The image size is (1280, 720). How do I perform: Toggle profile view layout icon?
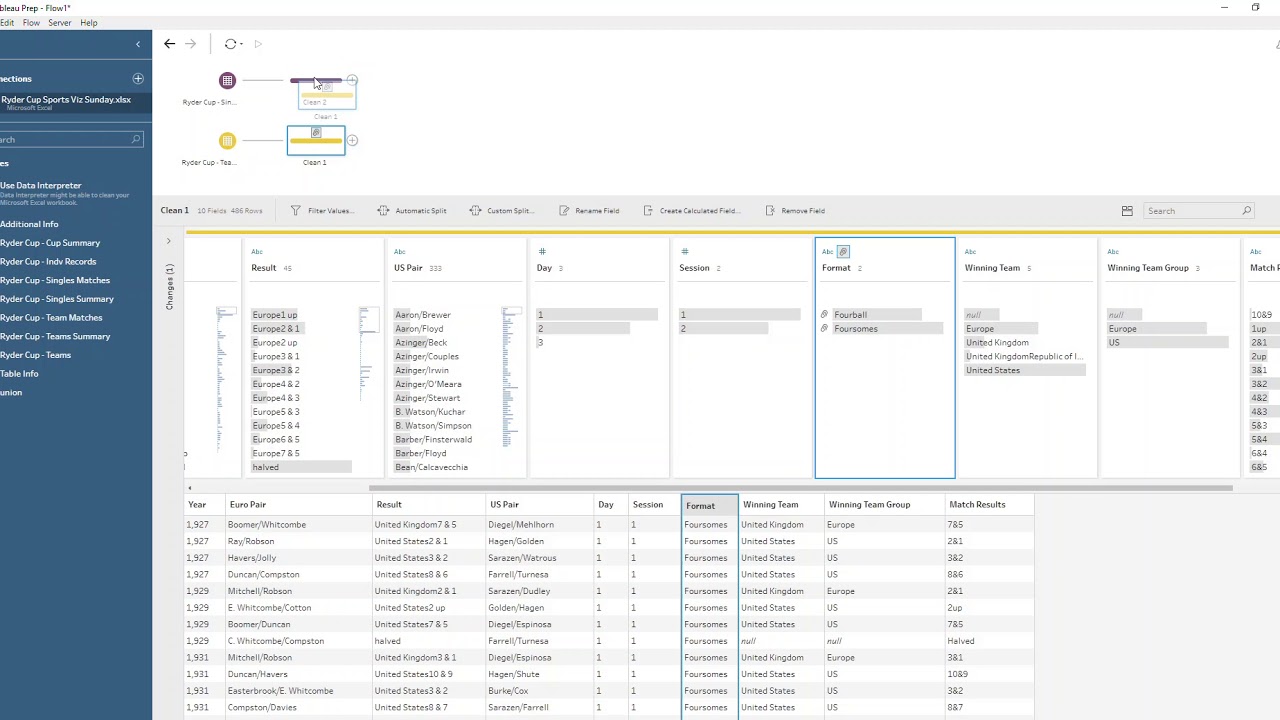pyautogui.click(x=1127, y=211)
